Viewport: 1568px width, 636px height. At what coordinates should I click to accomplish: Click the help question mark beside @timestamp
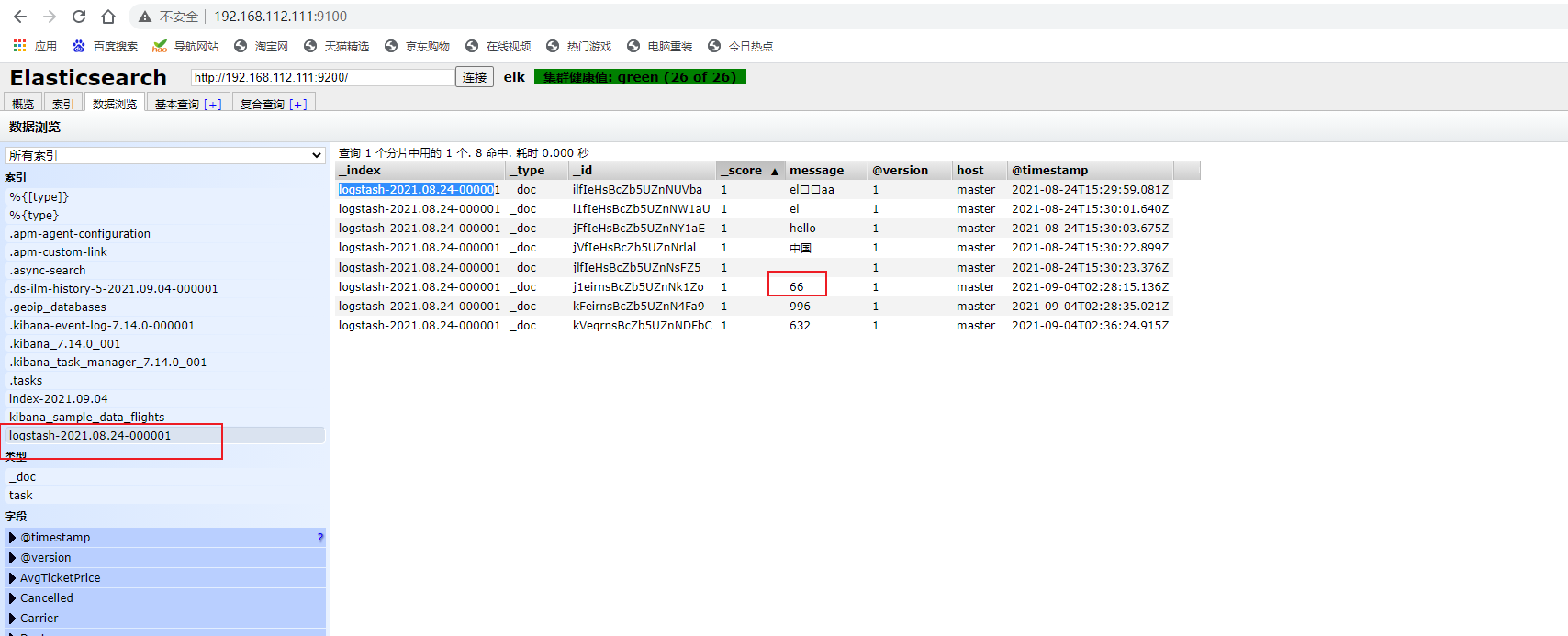click(320, 538)
